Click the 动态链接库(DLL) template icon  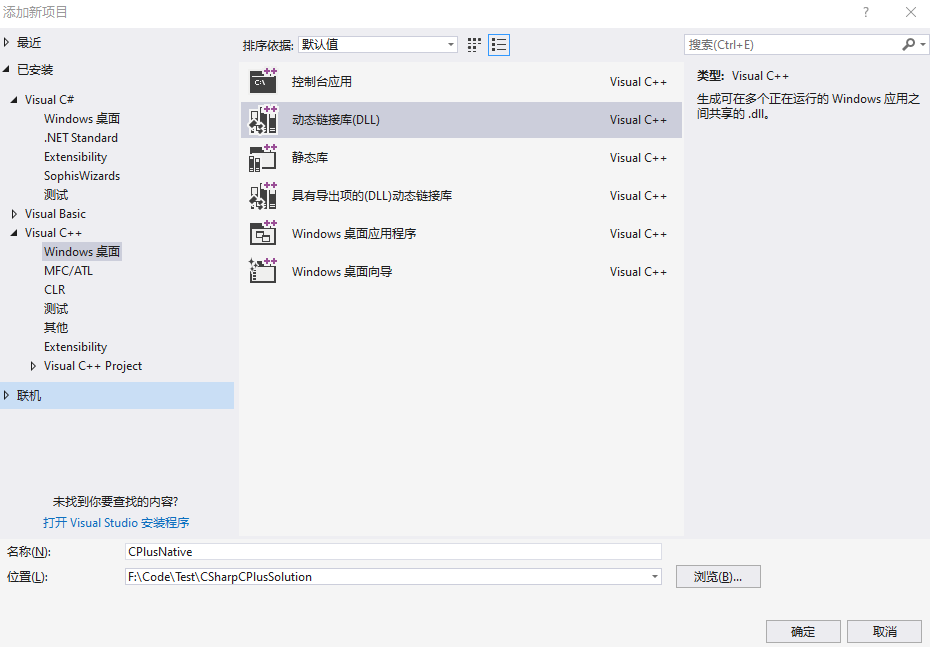click(263, 120)
